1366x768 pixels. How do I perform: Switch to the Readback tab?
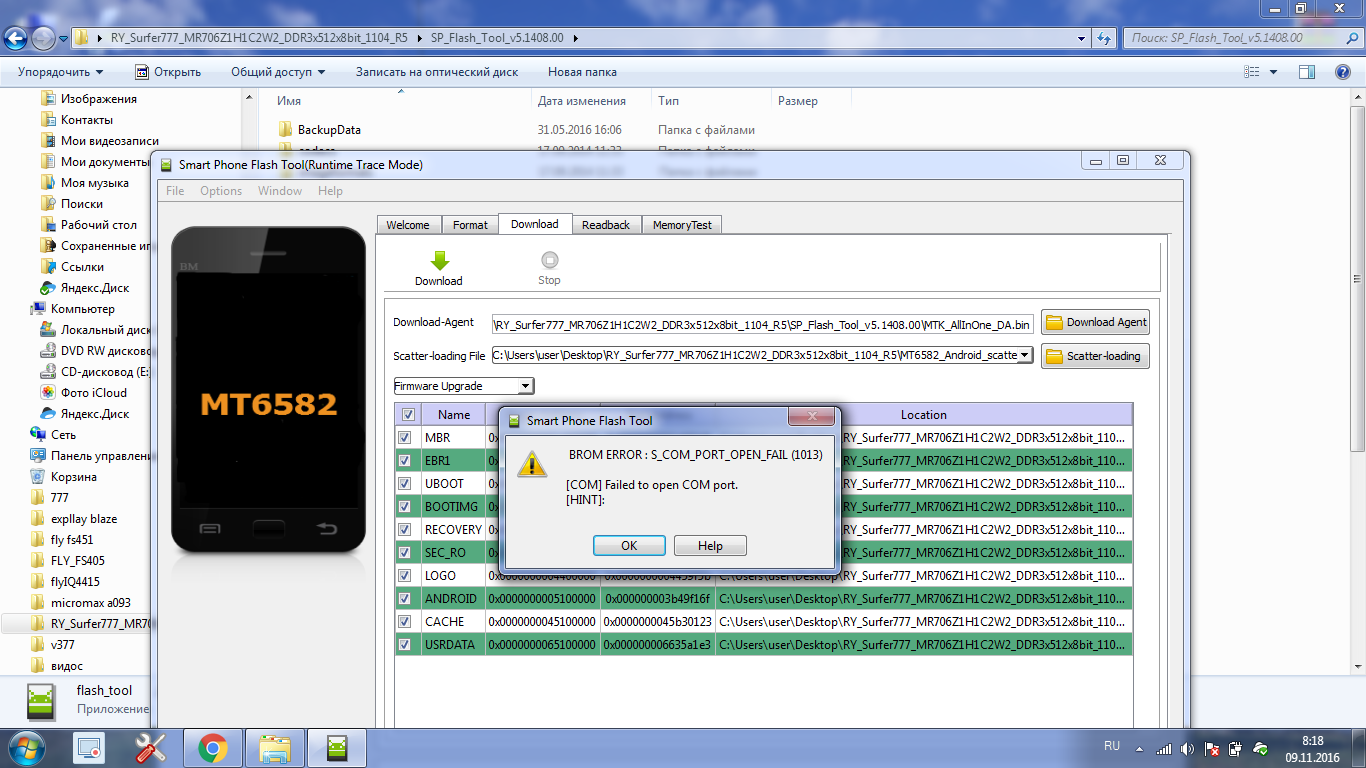[x=605, y=225]
